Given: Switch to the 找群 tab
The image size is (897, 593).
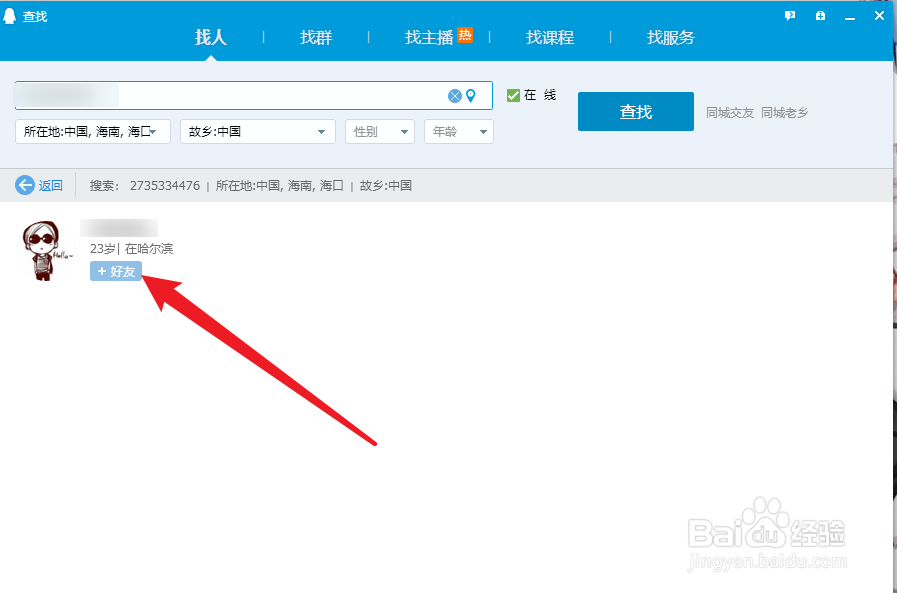Looking at the screenshot, I should click(315, 37).
